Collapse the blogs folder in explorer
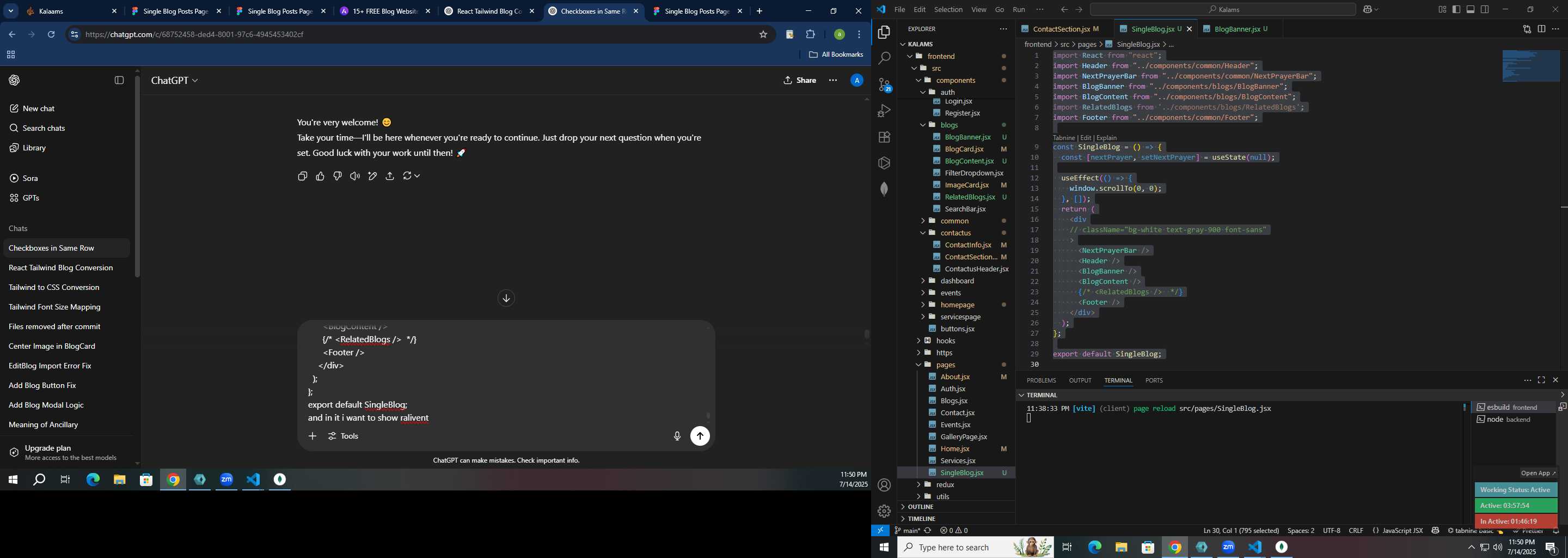 [950, 125]
